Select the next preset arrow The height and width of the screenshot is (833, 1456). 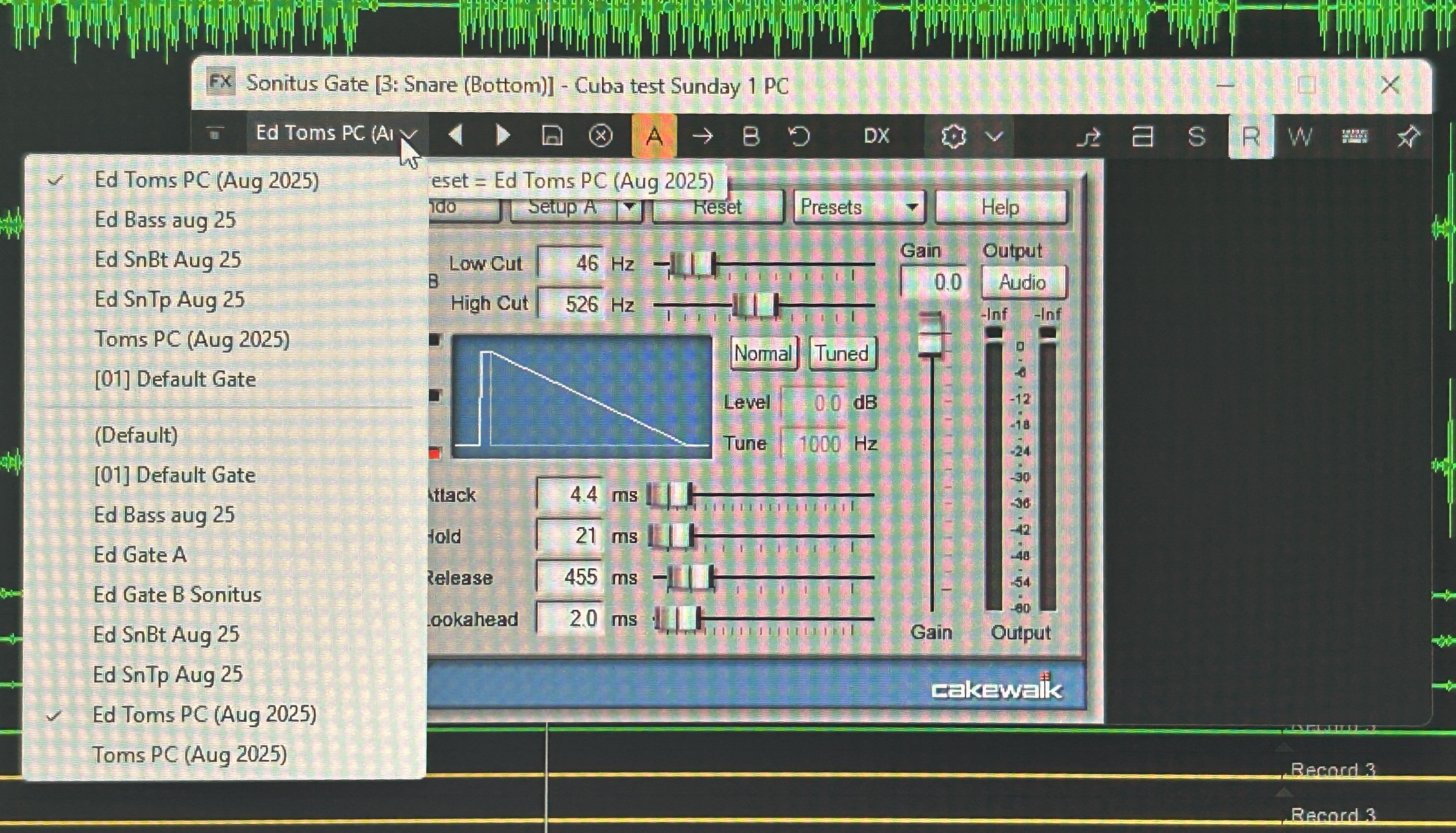point(503,136)
